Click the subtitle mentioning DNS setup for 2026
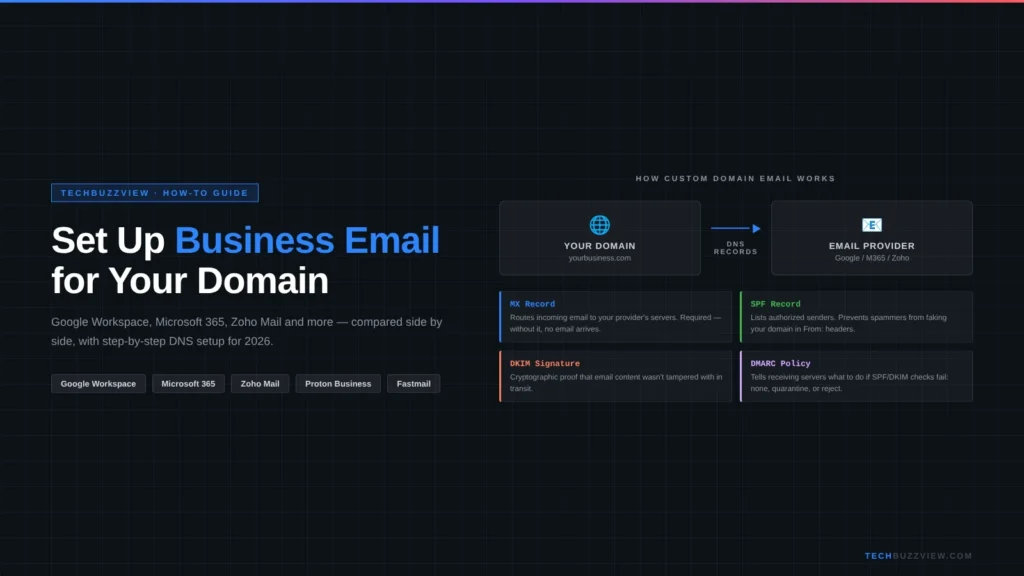 (x=247, y=332)
